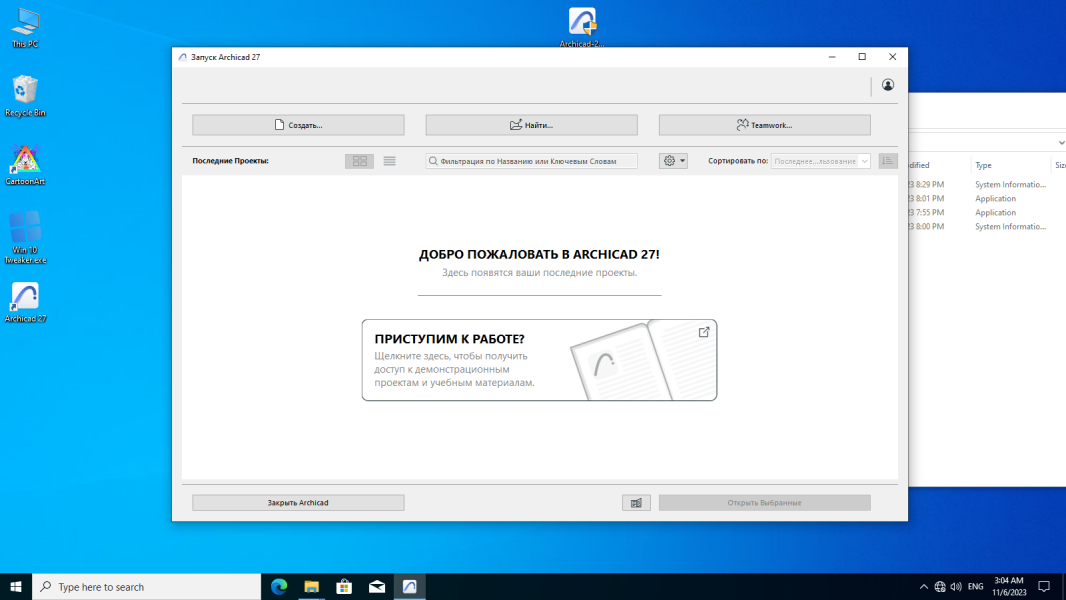This screenshot has width=1066, height=600.
Task: Click the Открыть Выбранные button
Action: pyautogui.click(x=764, y=503)
